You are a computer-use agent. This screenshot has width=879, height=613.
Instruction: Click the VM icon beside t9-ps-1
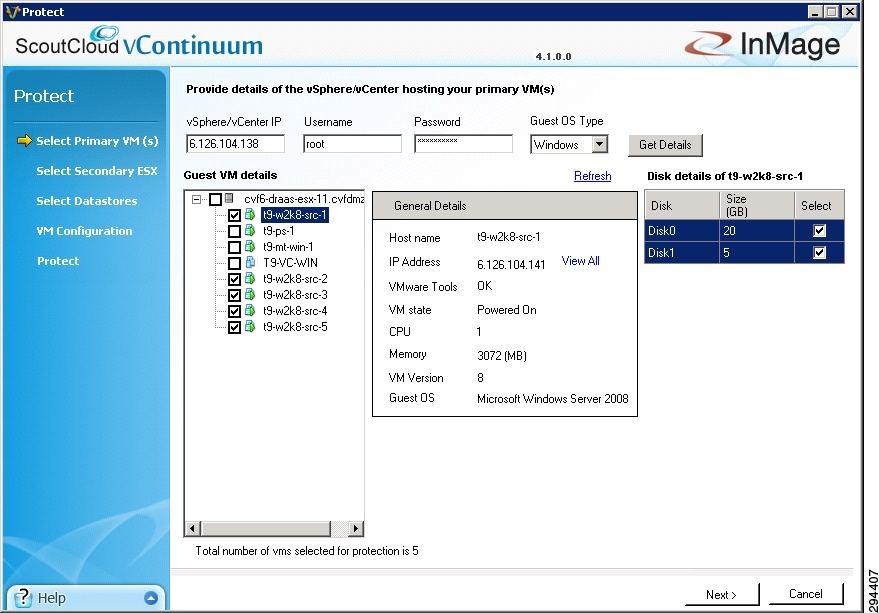coord(251,231)
